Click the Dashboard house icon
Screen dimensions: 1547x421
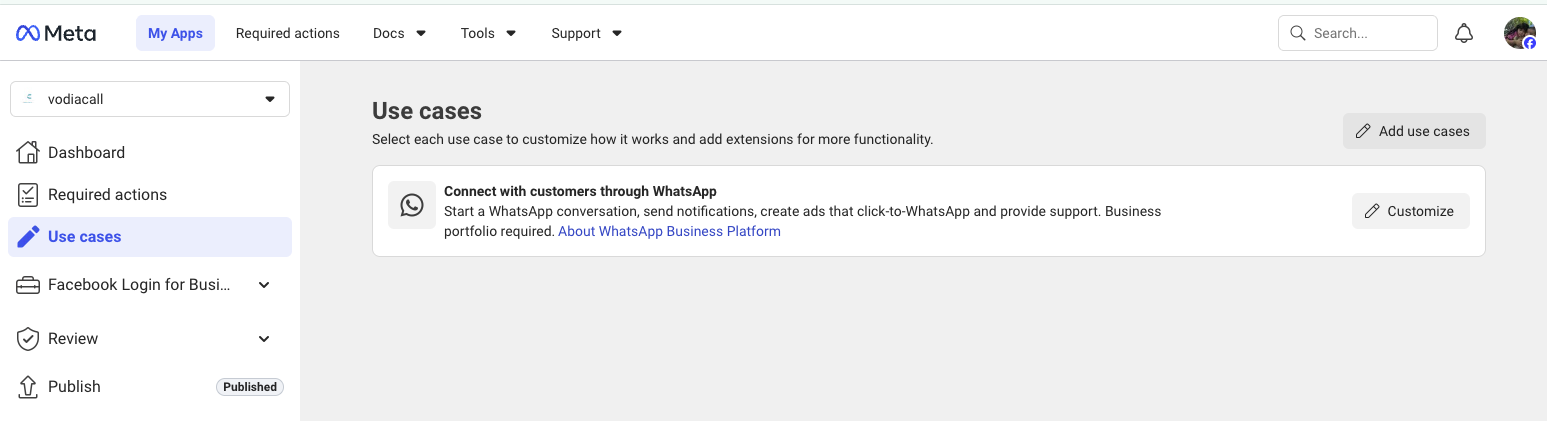[28, 152]
